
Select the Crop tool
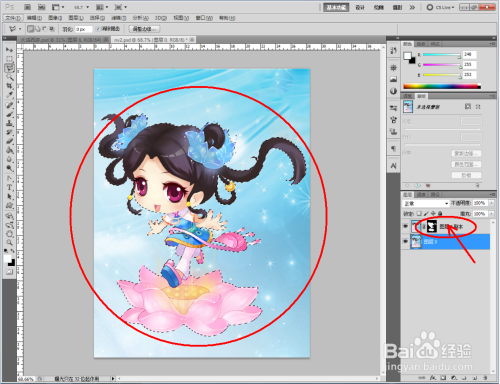click(x=9, y=86)
